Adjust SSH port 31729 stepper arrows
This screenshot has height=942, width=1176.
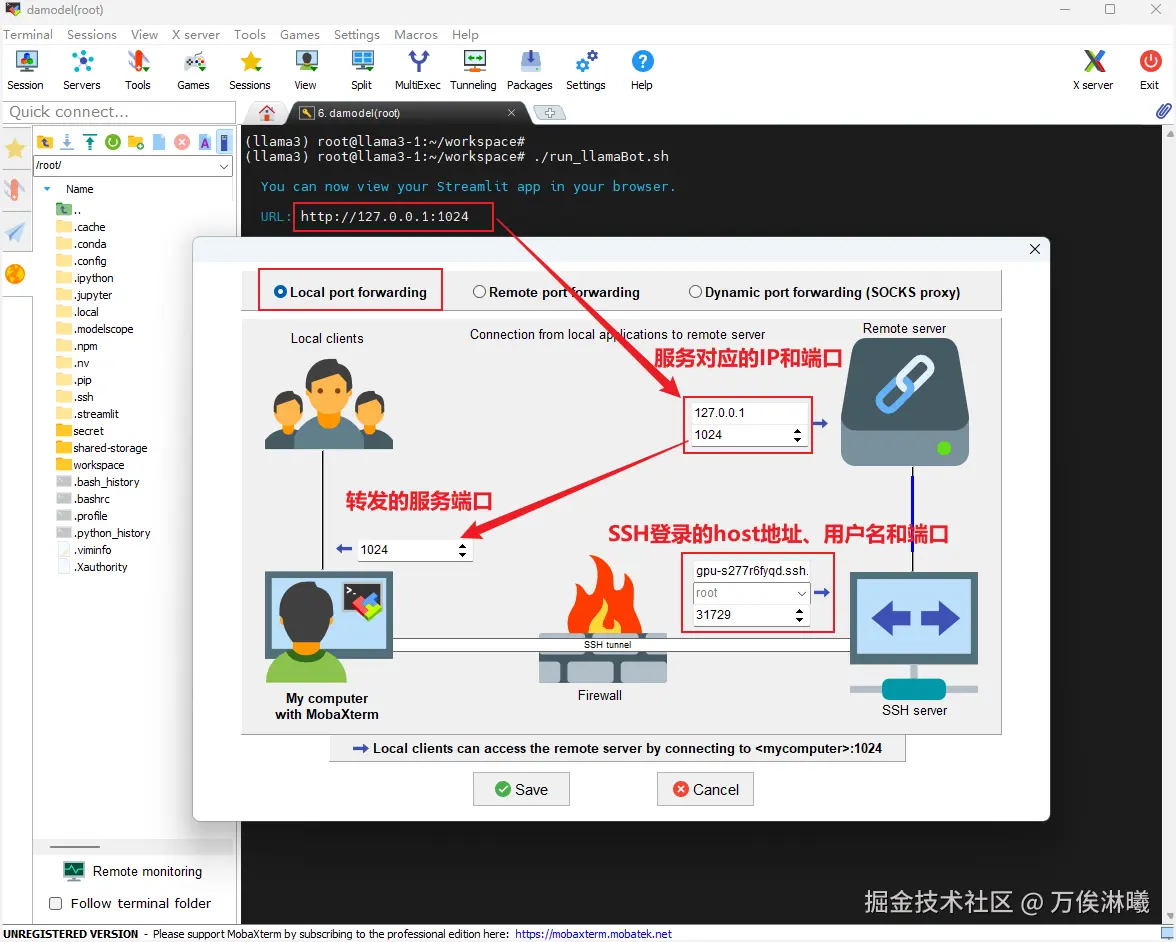point(800,615)
